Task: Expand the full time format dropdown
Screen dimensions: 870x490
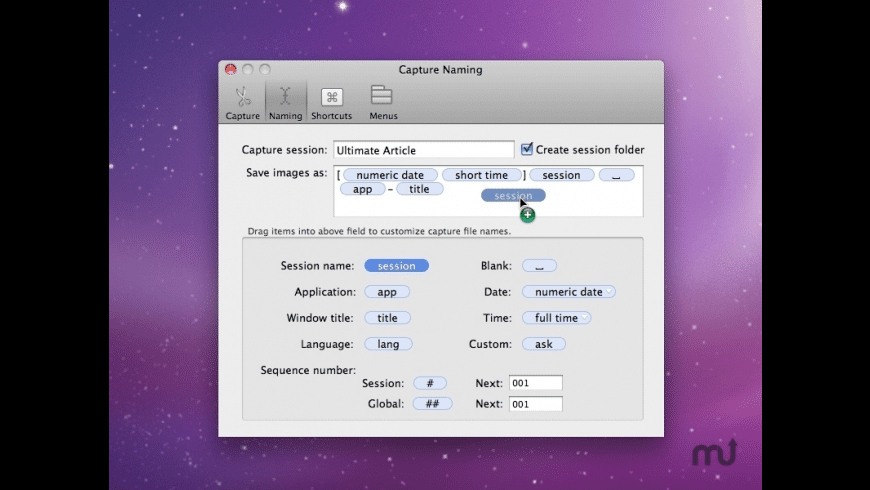Action: 585,318
